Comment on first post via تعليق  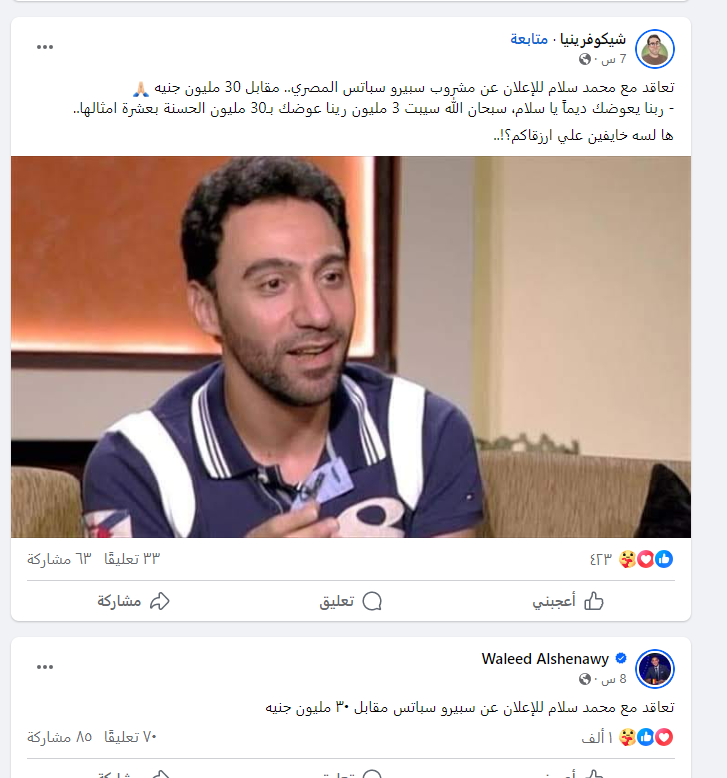[350, 601]
